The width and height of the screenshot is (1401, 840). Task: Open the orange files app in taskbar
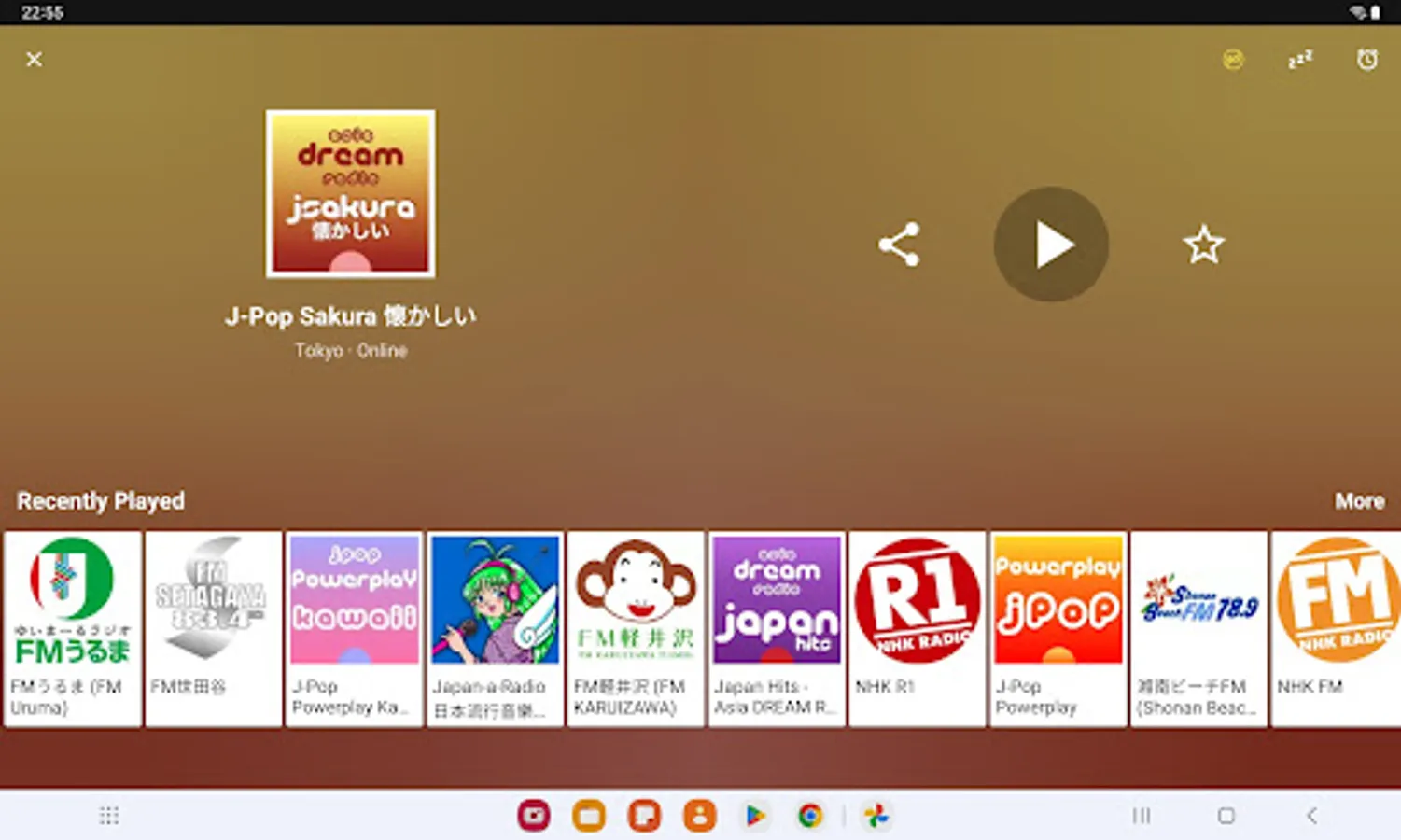tap(589, 816)
